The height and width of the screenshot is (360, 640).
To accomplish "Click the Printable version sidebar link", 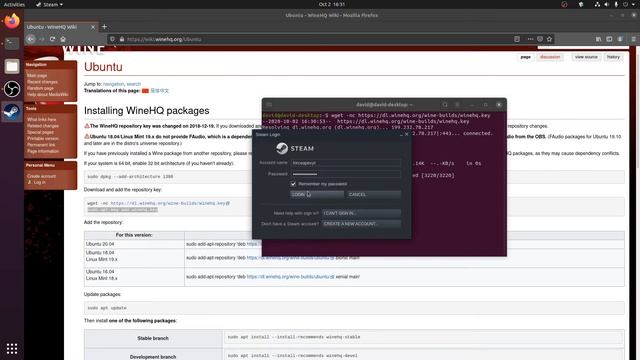I will pyautogui.click(x=43, y=138).
